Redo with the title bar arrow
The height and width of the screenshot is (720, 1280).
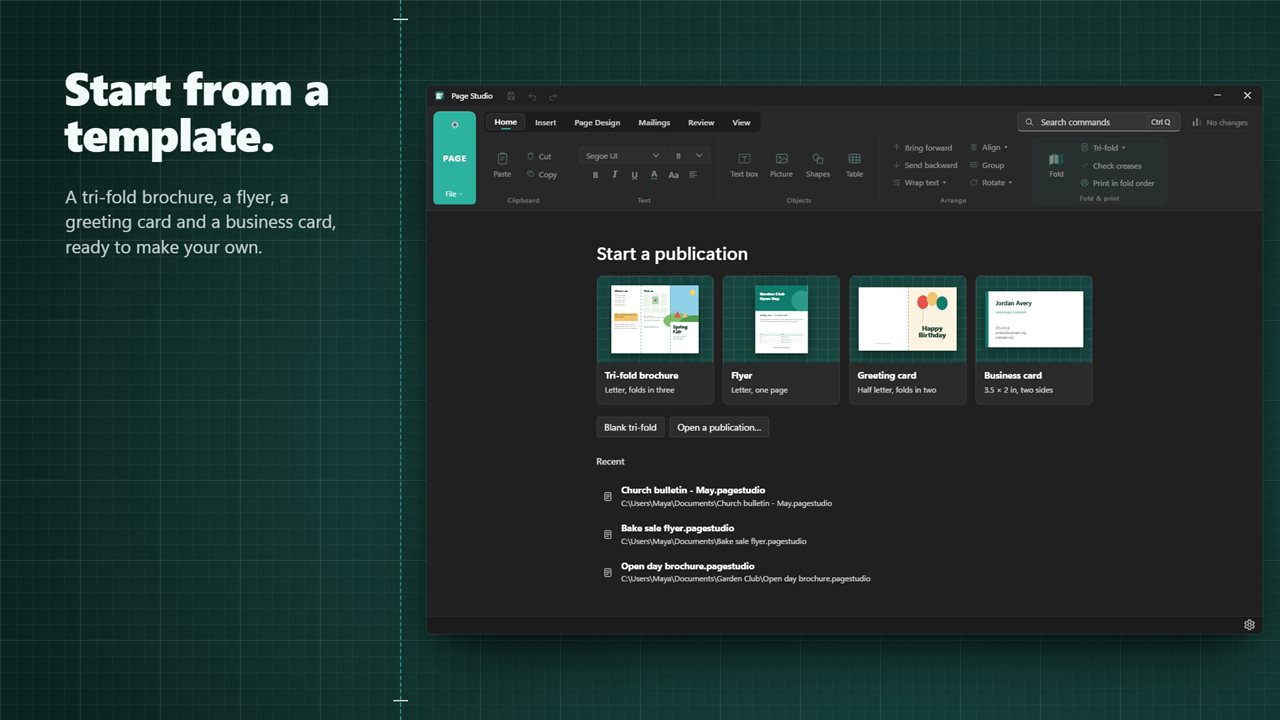553,96
